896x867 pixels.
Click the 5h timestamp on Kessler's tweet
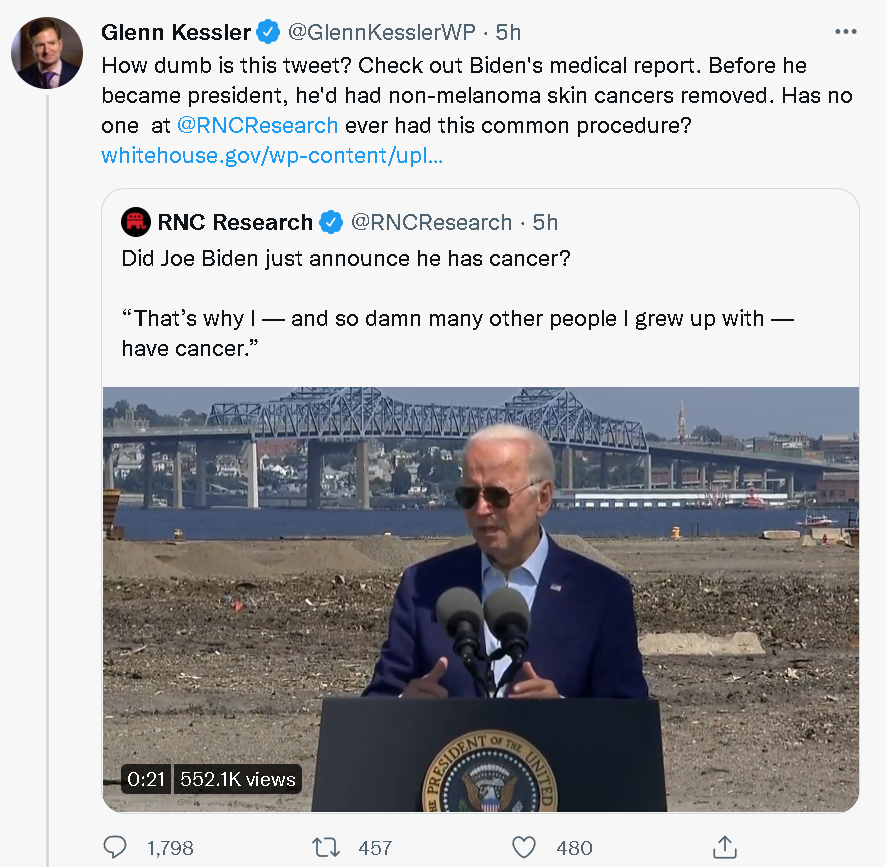point(508,32)
